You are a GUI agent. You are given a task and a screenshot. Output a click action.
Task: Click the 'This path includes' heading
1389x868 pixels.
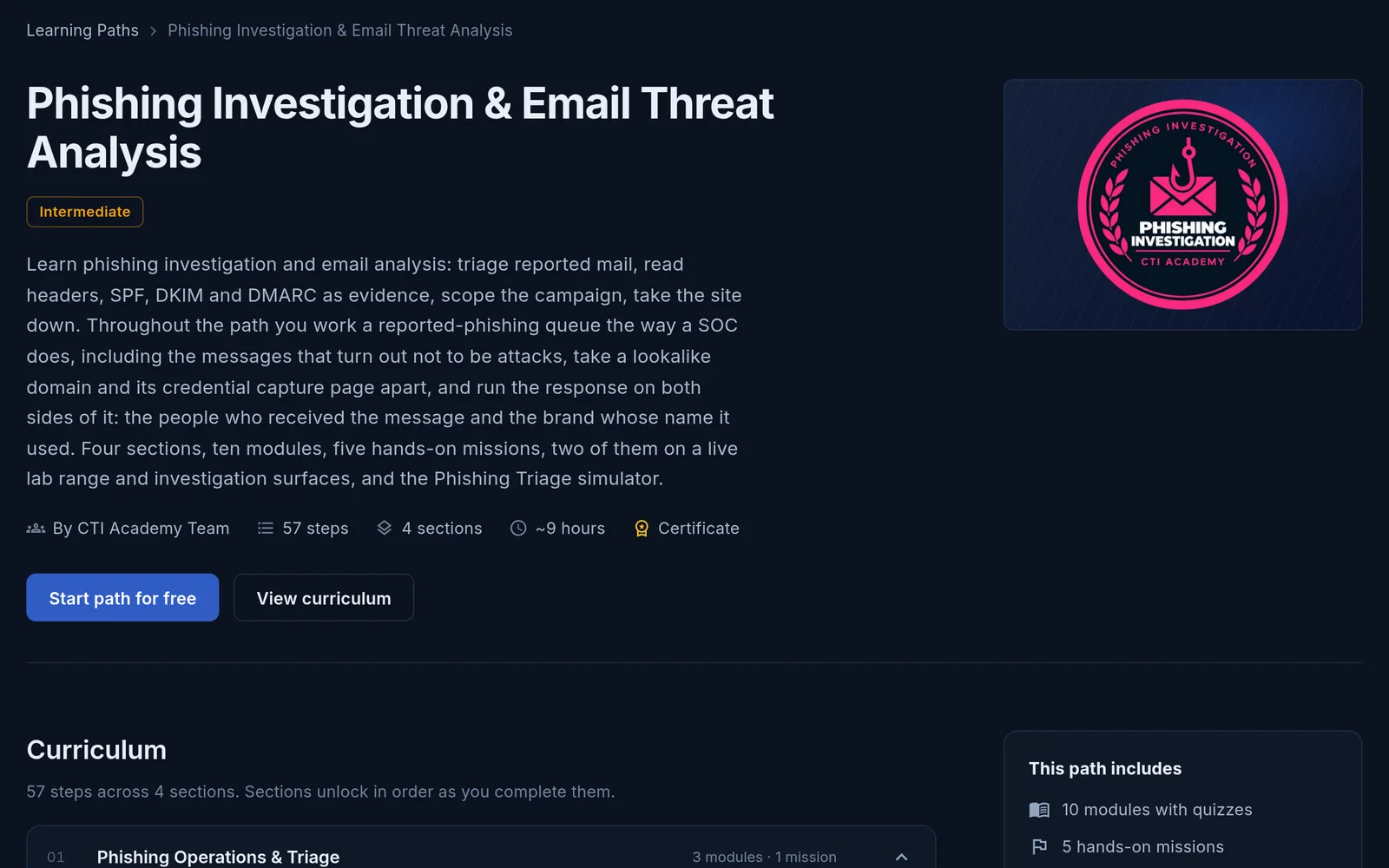(x=1105, y=768)
